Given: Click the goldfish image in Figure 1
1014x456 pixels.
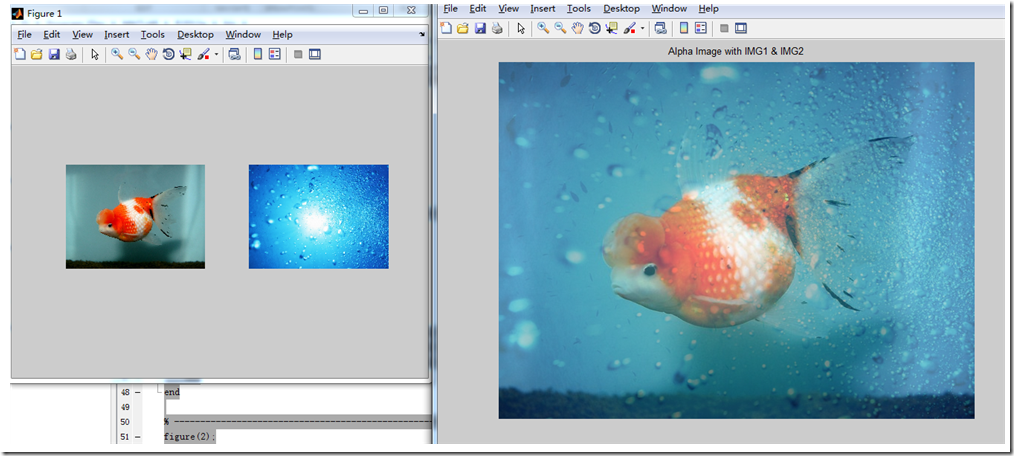Looking at the screenshot, I should 135,217.
